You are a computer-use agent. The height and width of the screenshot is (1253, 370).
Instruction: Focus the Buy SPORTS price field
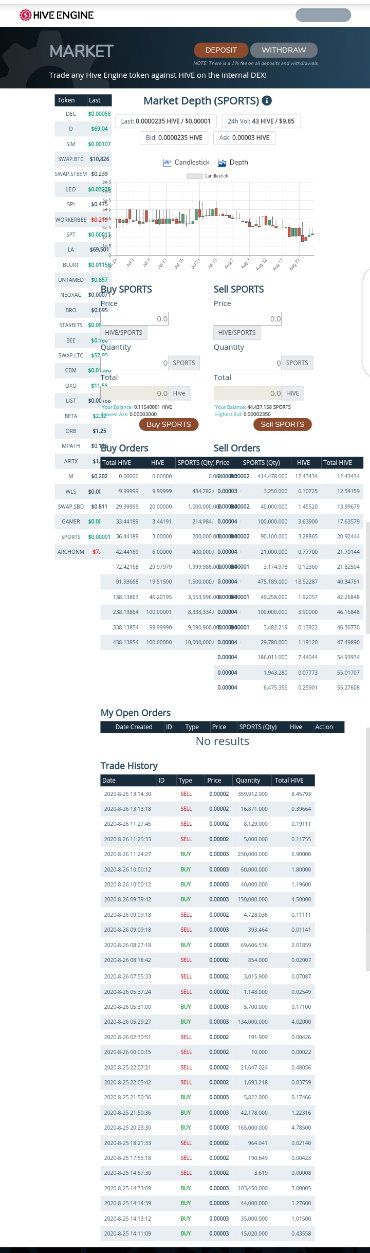(x=135, y=318)
